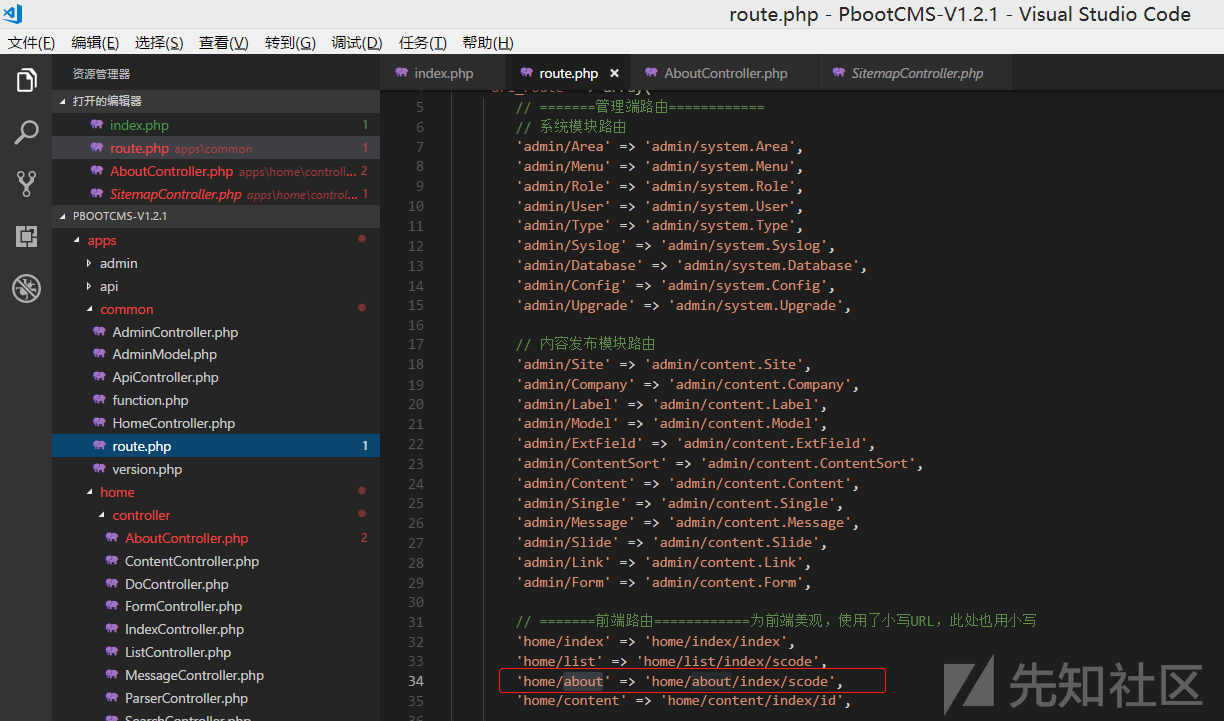
Task: Click PHP file icon beside ParserController.php
Action: click(x=112, y=698)
